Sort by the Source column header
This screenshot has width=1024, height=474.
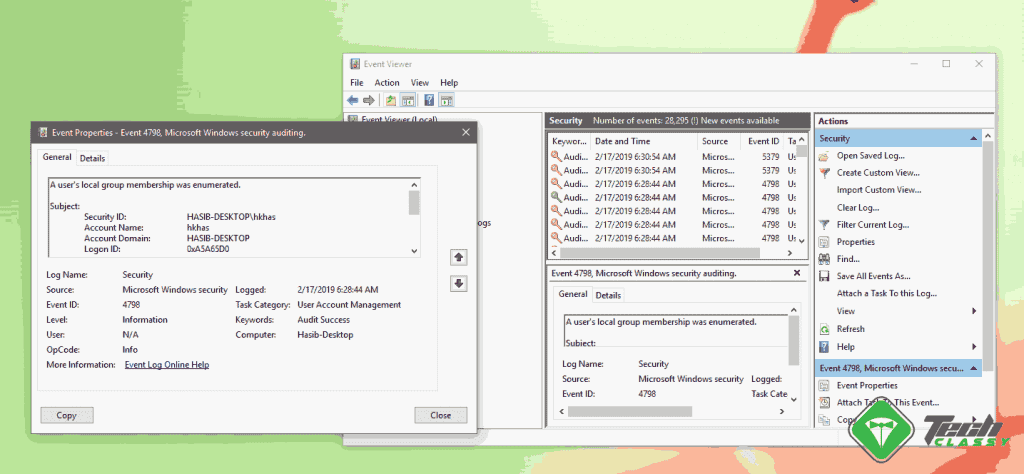tap(719, 141)
